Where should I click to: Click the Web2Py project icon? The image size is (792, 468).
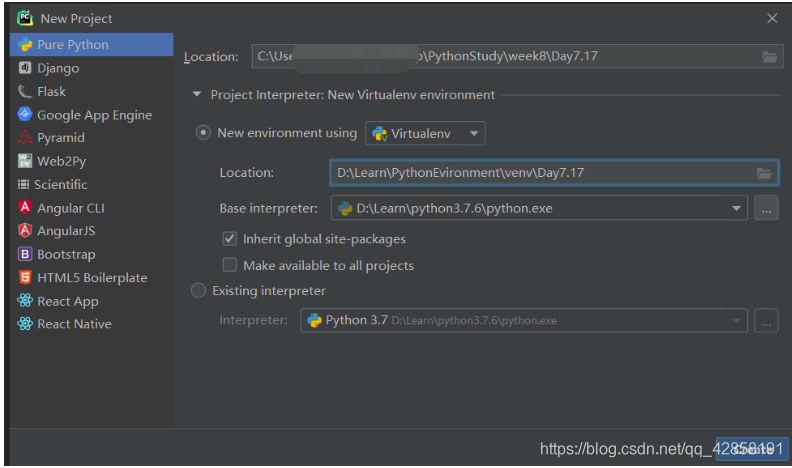(x=25, y=161)
